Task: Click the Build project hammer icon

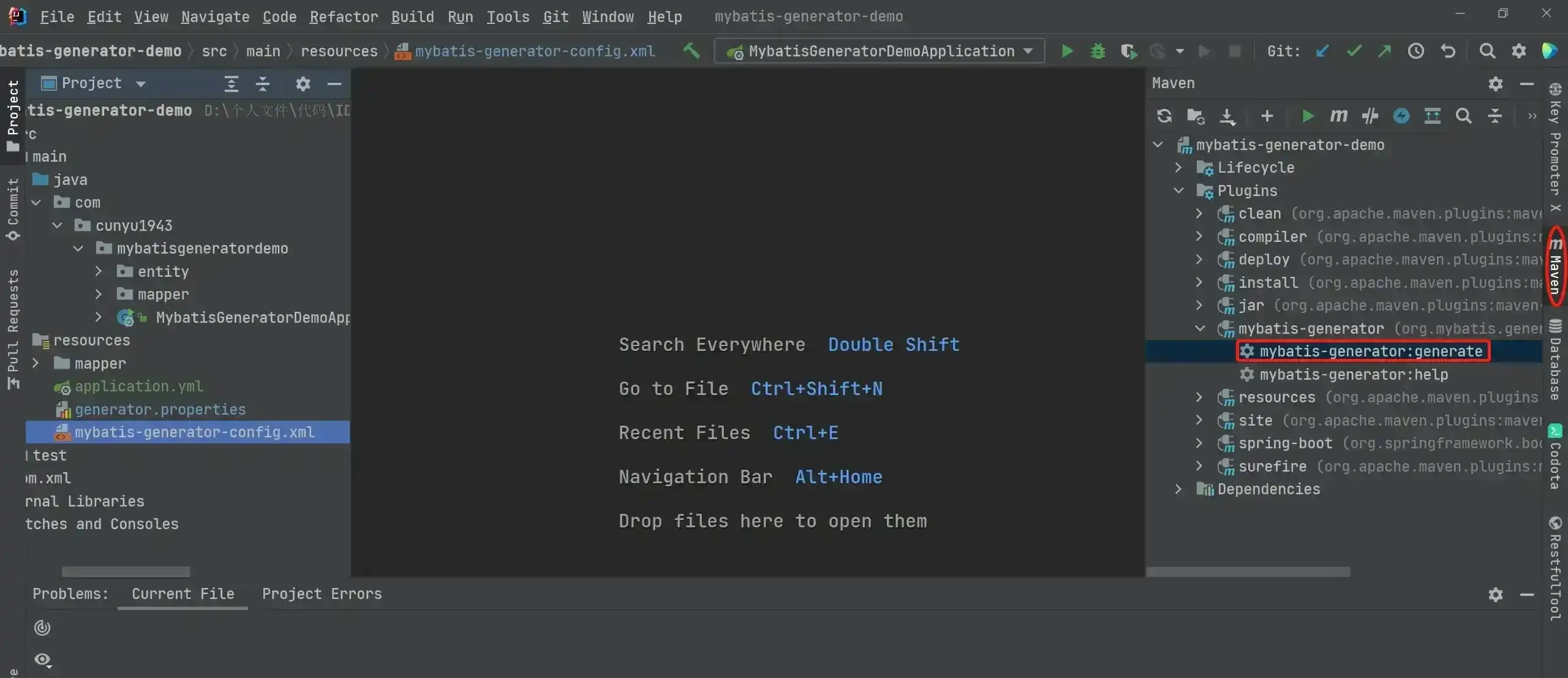Action: point(692,51)
